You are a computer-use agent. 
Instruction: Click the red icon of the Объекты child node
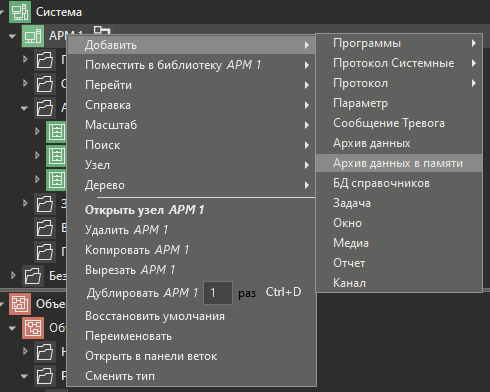(x=33, y=328)
